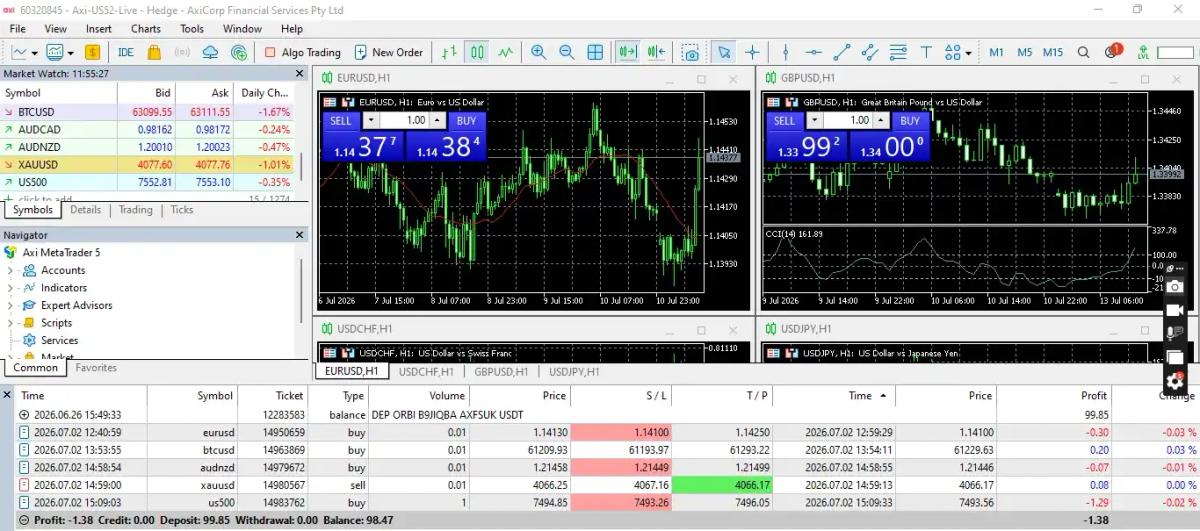
Task: Switch chart to candlesticks icon
Action: coord(478,52)
